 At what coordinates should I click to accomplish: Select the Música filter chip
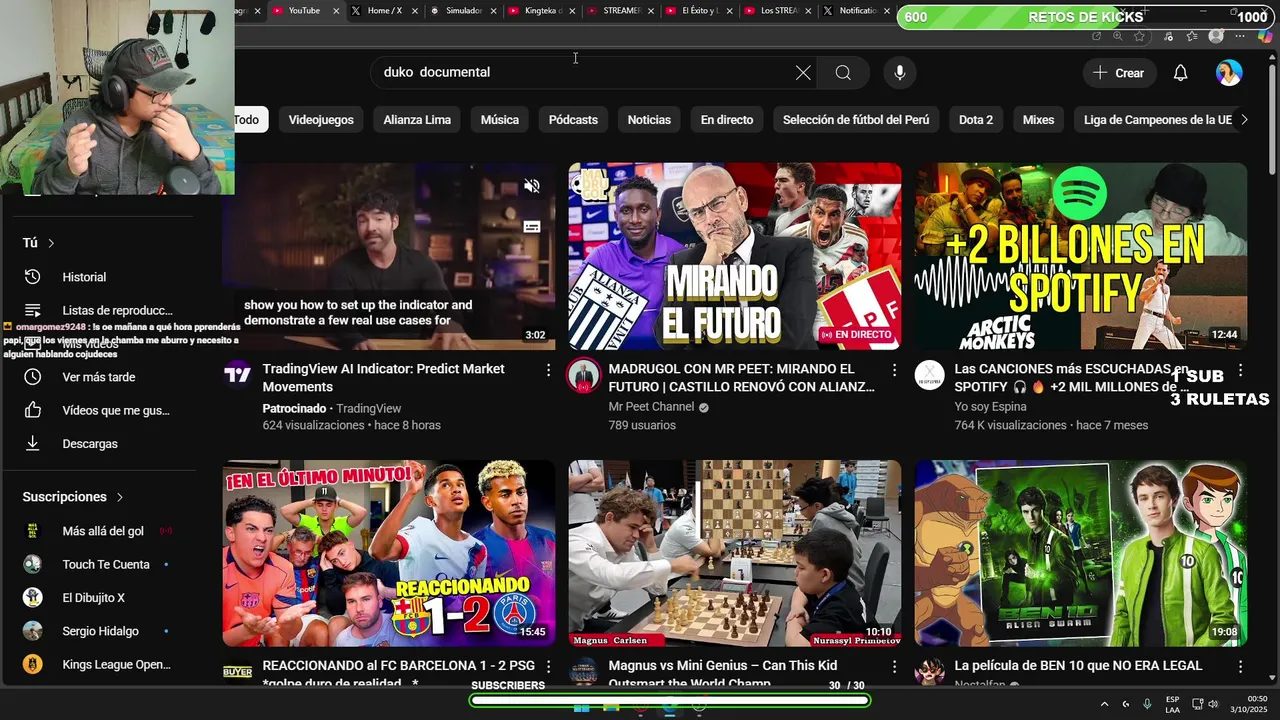coord(499,120)
